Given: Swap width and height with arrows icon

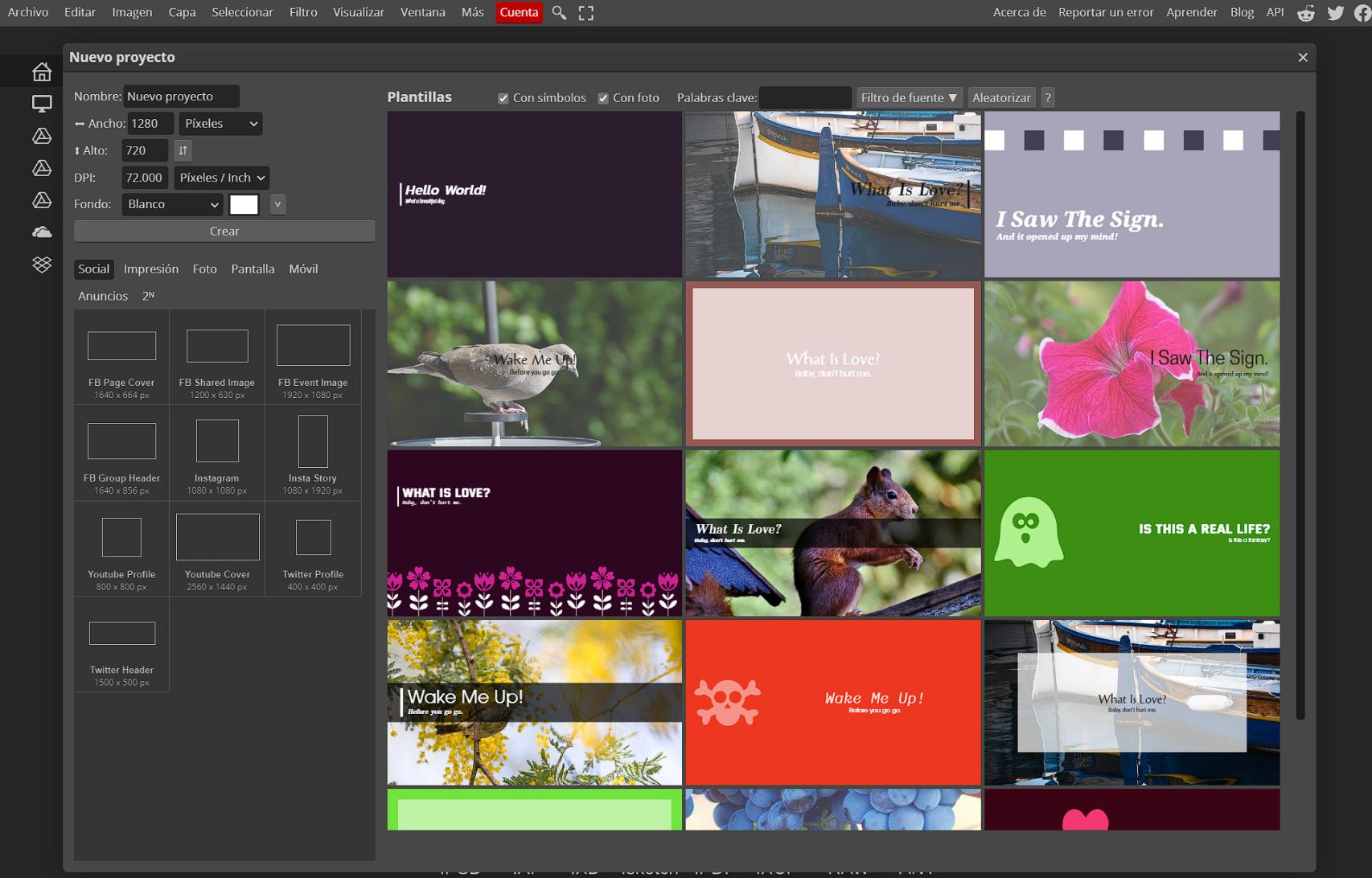Looking at the screenshot, I should (183, 150).
